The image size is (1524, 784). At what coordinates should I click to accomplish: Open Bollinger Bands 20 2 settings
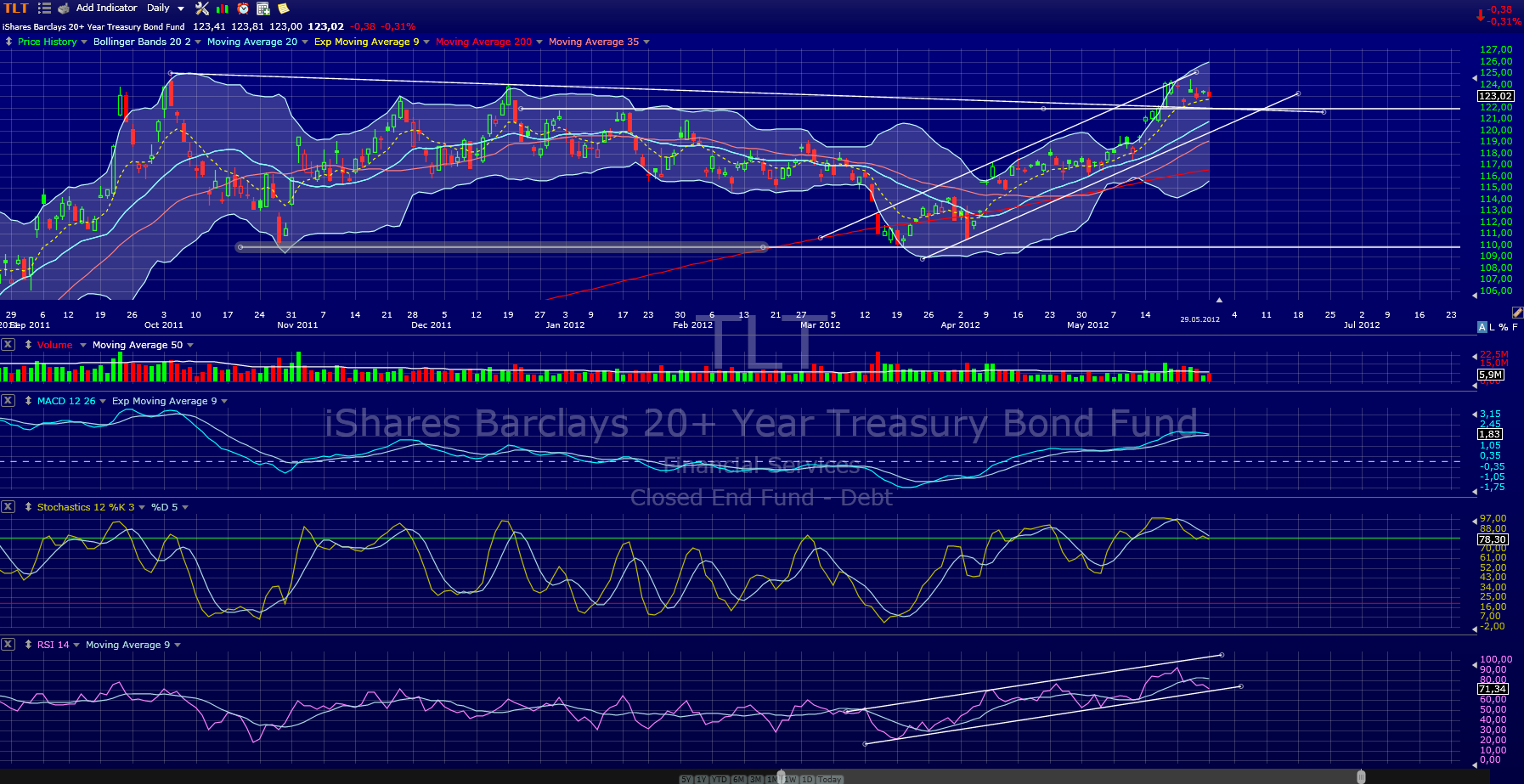click(x=142, y=42)
